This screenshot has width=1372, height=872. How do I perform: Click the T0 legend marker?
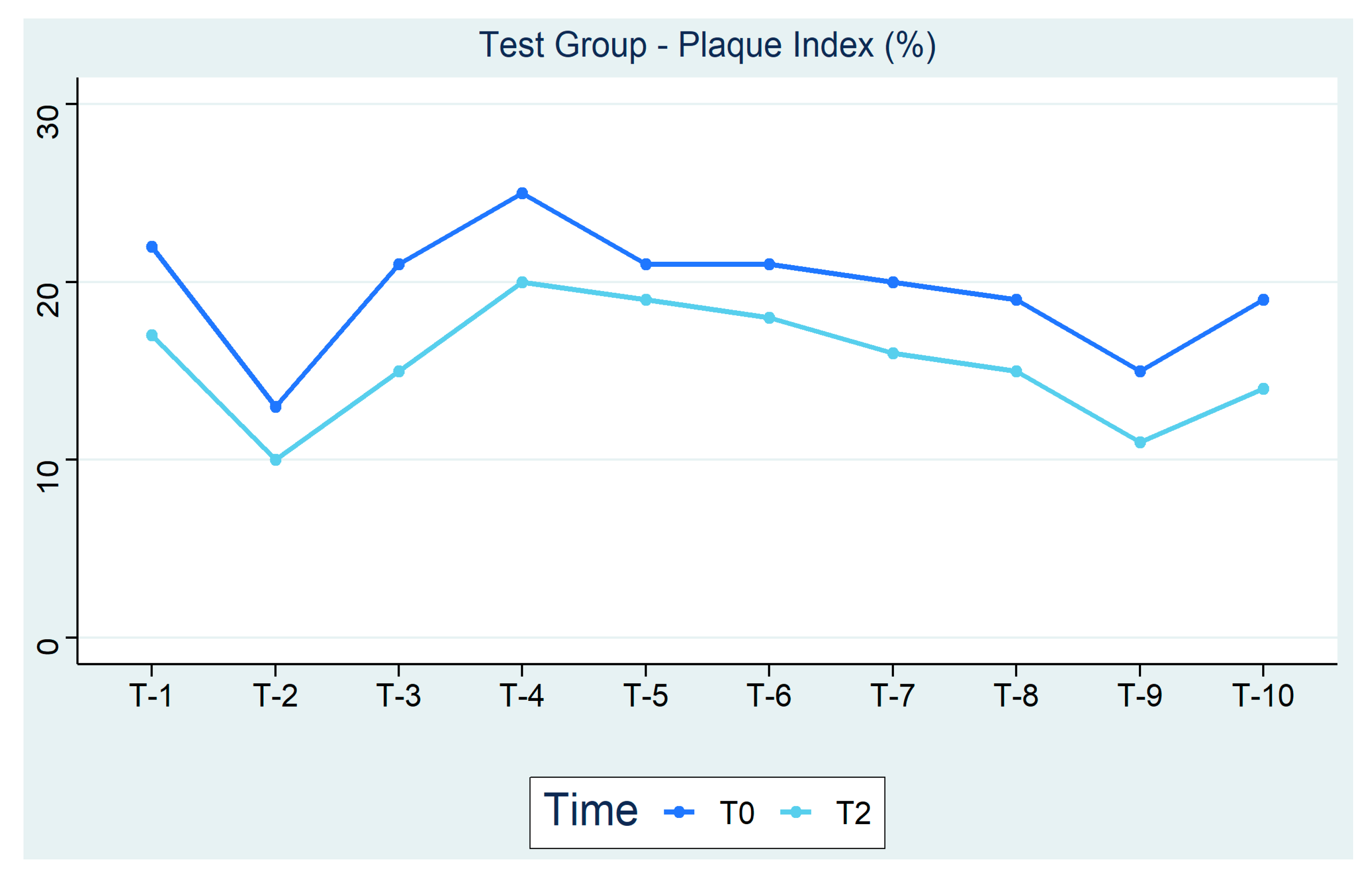[678, 812]
